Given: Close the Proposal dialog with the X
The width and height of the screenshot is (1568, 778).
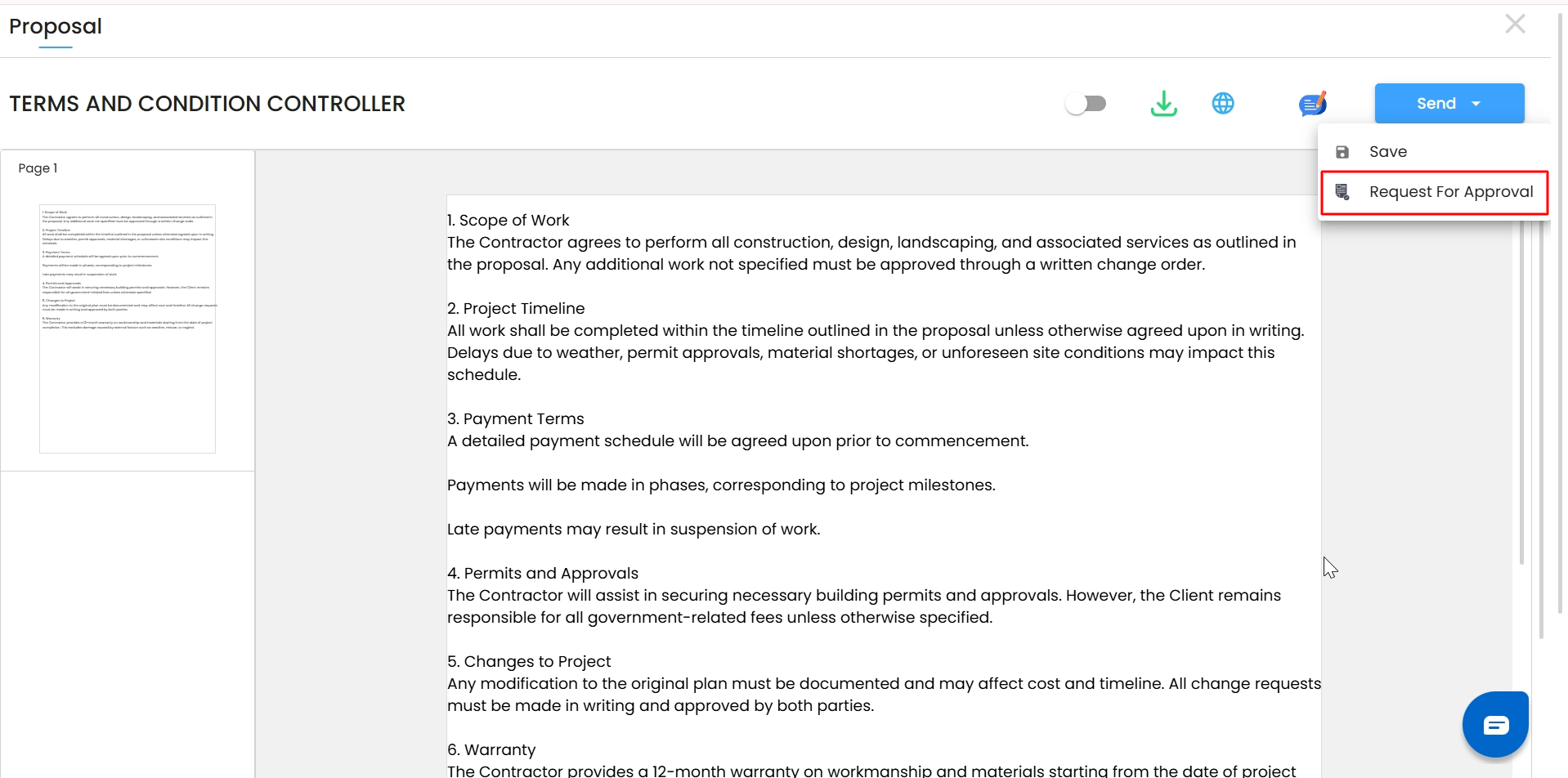Looking at the screenshot, I should [x=1515, y=25].
